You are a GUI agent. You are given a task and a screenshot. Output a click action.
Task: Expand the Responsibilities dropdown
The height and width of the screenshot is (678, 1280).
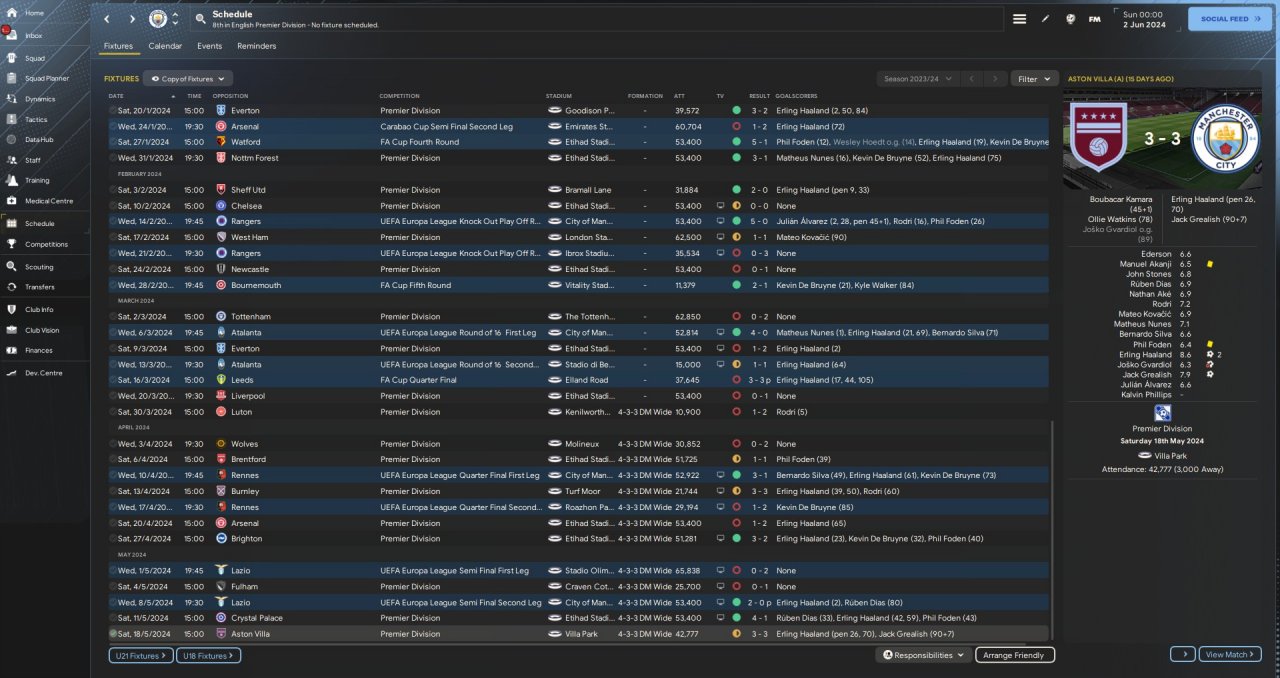point(924,655)
